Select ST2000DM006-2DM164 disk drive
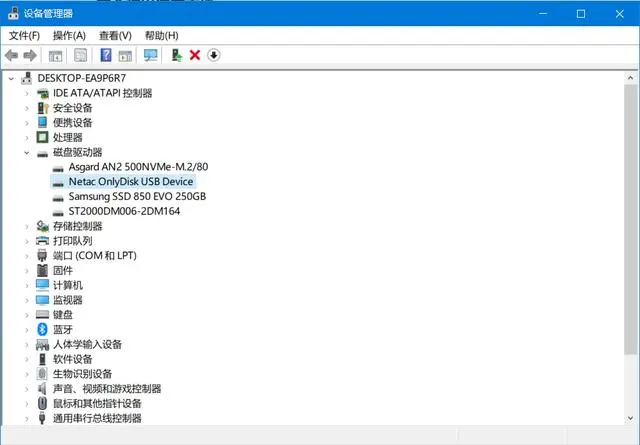The width and height of the screenshot is (640, 445). pos(124,211)
